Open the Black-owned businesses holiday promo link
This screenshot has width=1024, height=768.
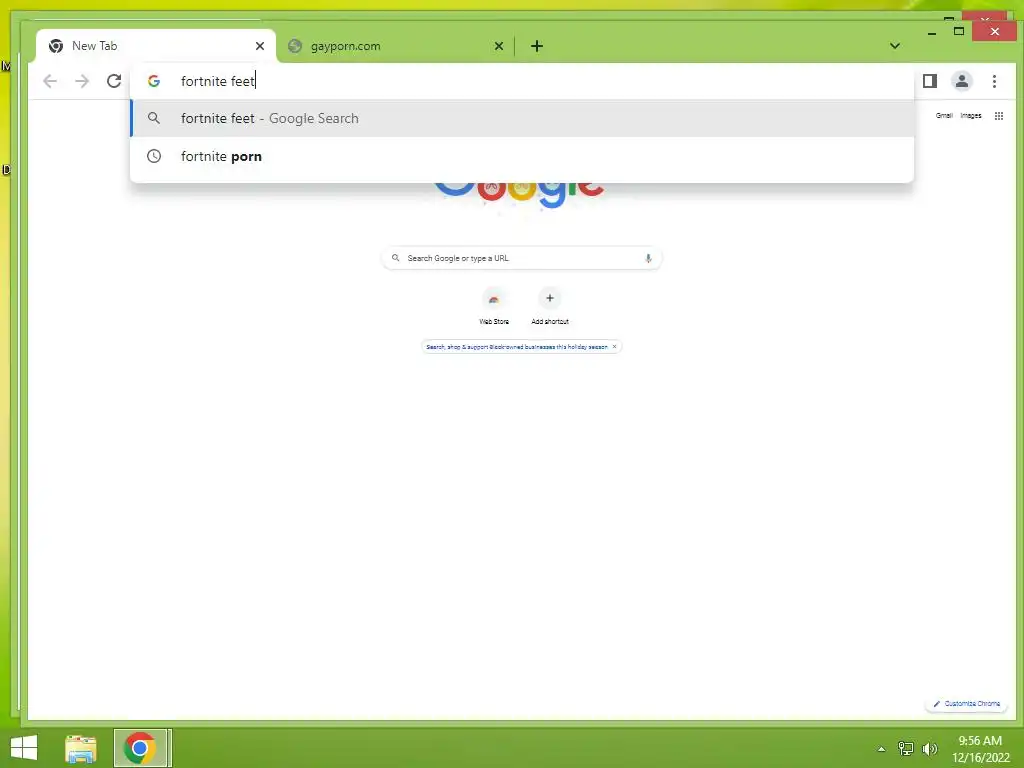point(517,347)
